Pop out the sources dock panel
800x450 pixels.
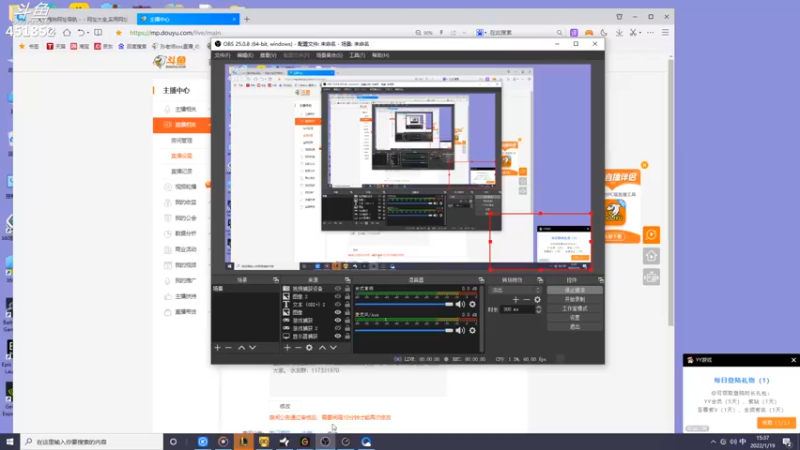pos(347,280)
